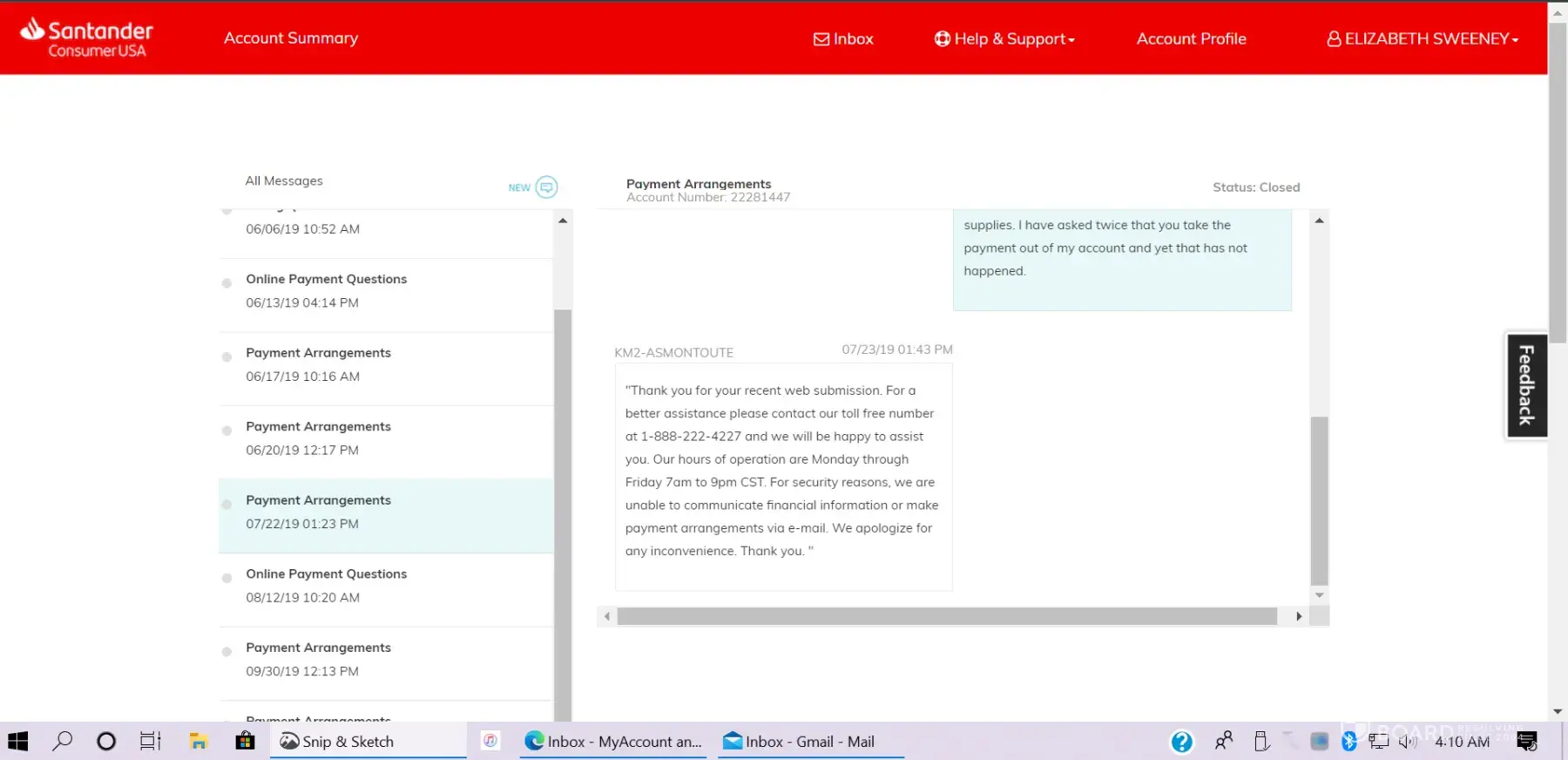Screen dimensions: 1568x760
Task: Click the vertical Feedback button
Action: point(1526,385)
